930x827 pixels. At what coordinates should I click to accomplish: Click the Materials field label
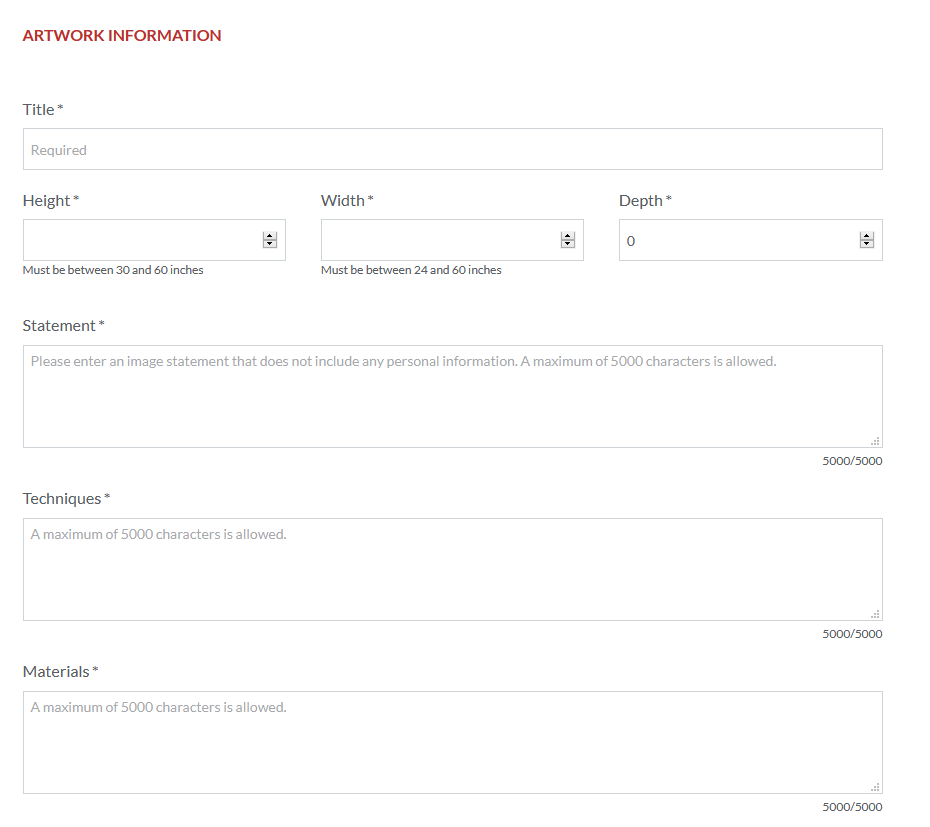pos(56,671)
